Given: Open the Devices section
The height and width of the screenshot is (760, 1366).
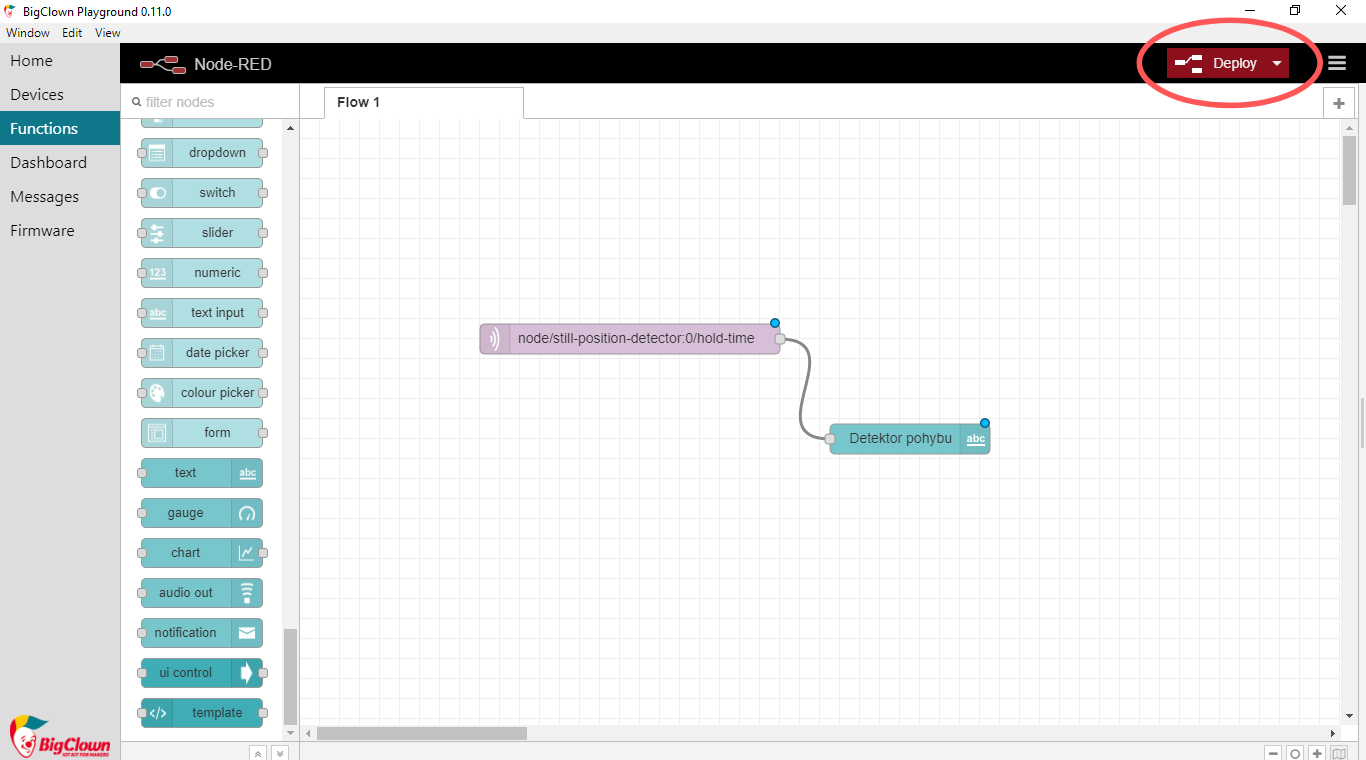Looking at the screenshot, I should 60,95.
